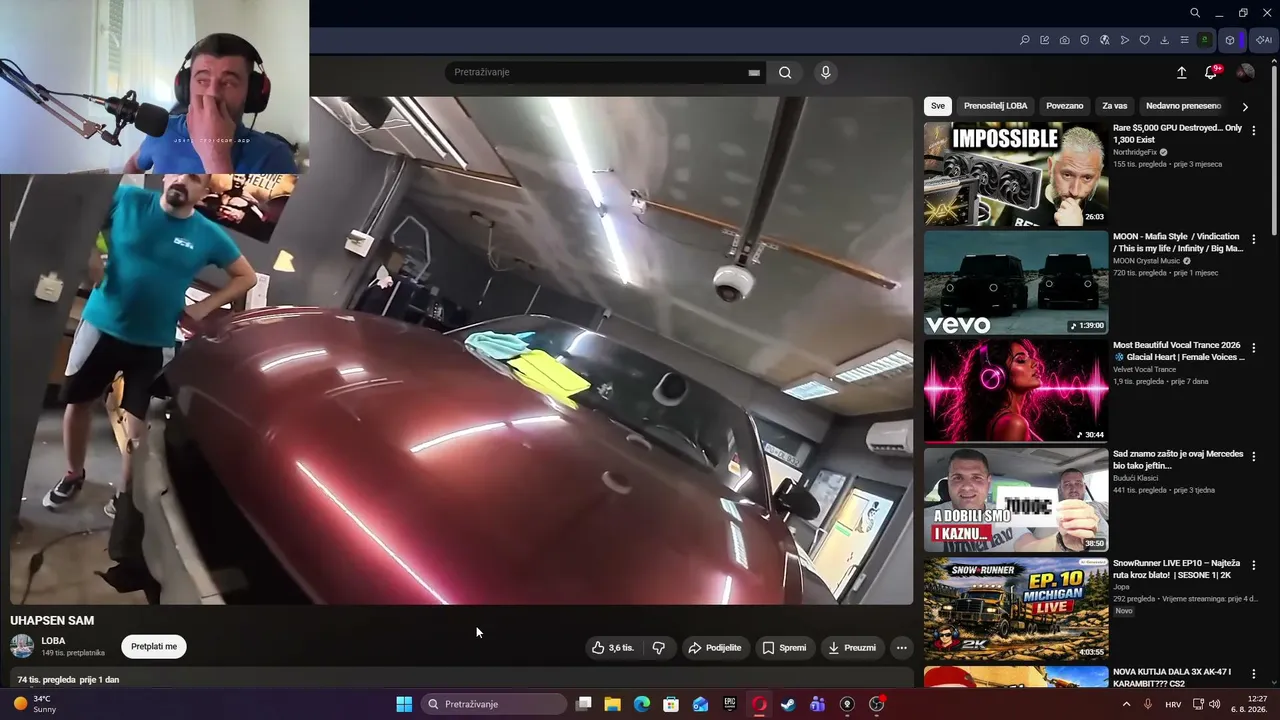Save video with the Spremi button
The height and width of the screenshot is (720, 1280).
(x=785, y=648)
